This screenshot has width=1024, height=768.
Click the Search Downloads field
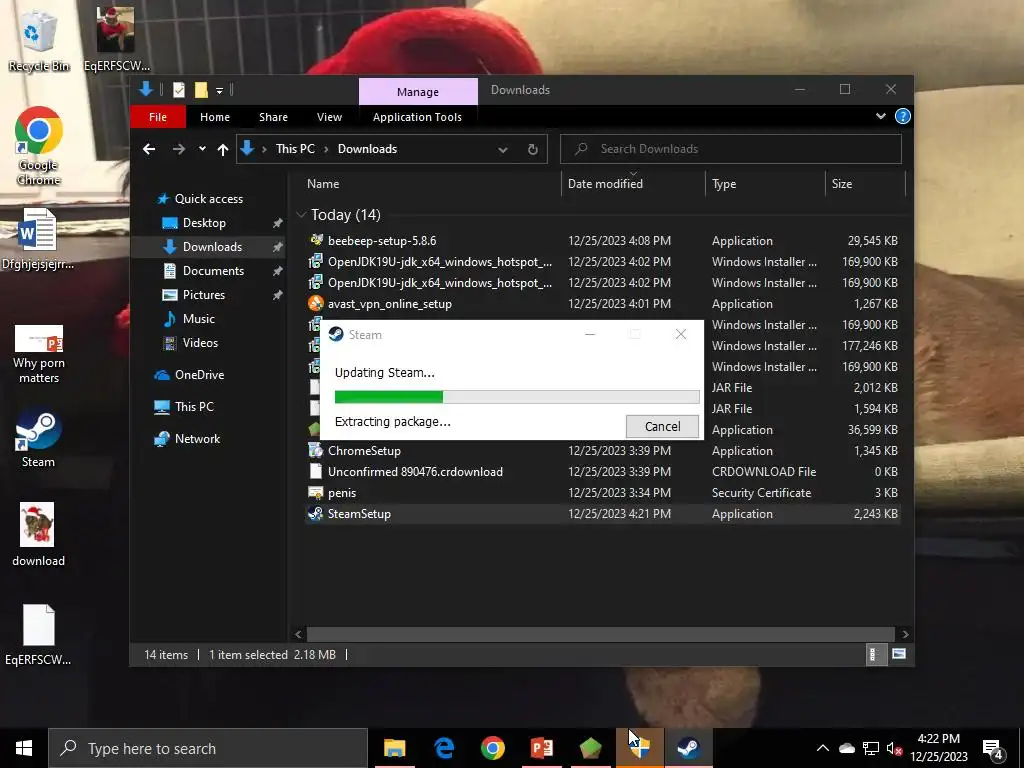731,149
